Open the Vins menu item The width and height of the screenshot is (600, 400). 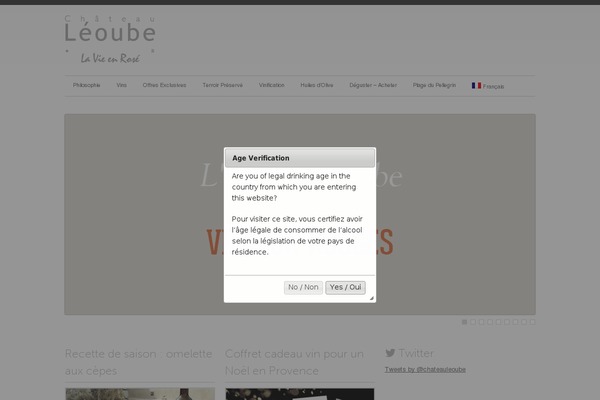pos(121,85)
